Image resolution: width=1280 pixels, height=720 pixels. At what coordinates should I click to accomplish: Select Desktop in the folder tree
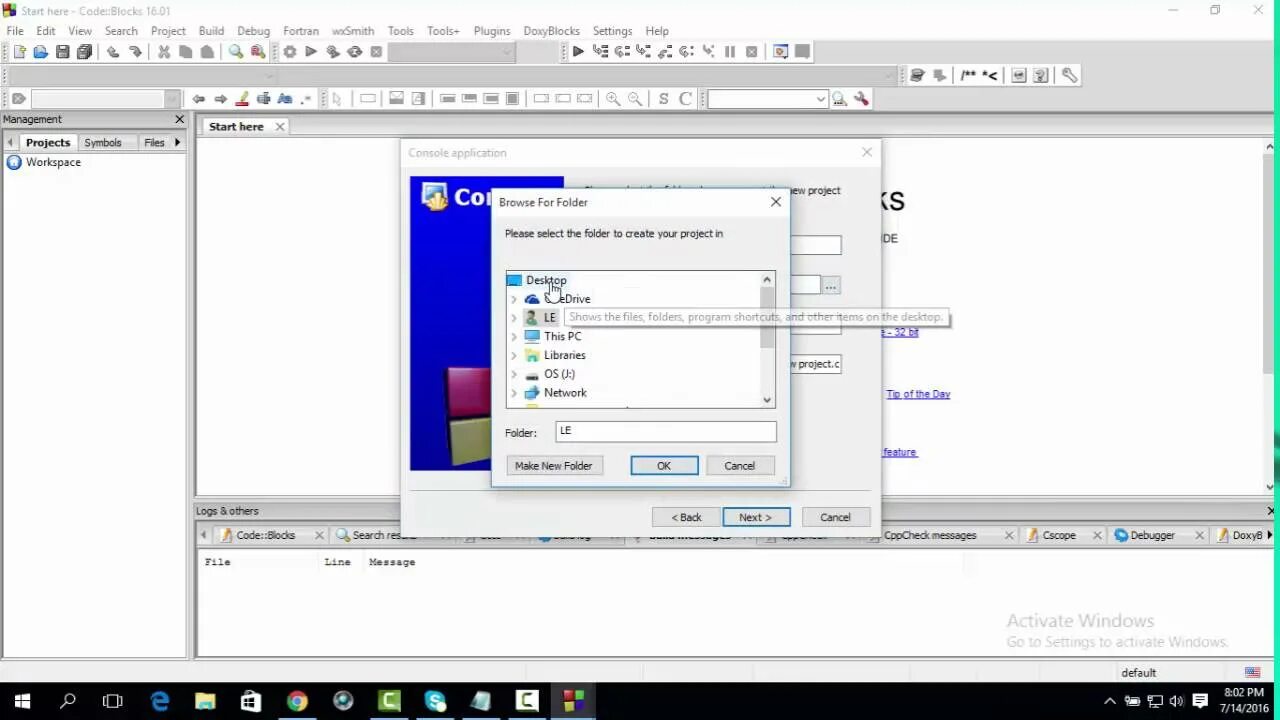[x=546, y=281]
